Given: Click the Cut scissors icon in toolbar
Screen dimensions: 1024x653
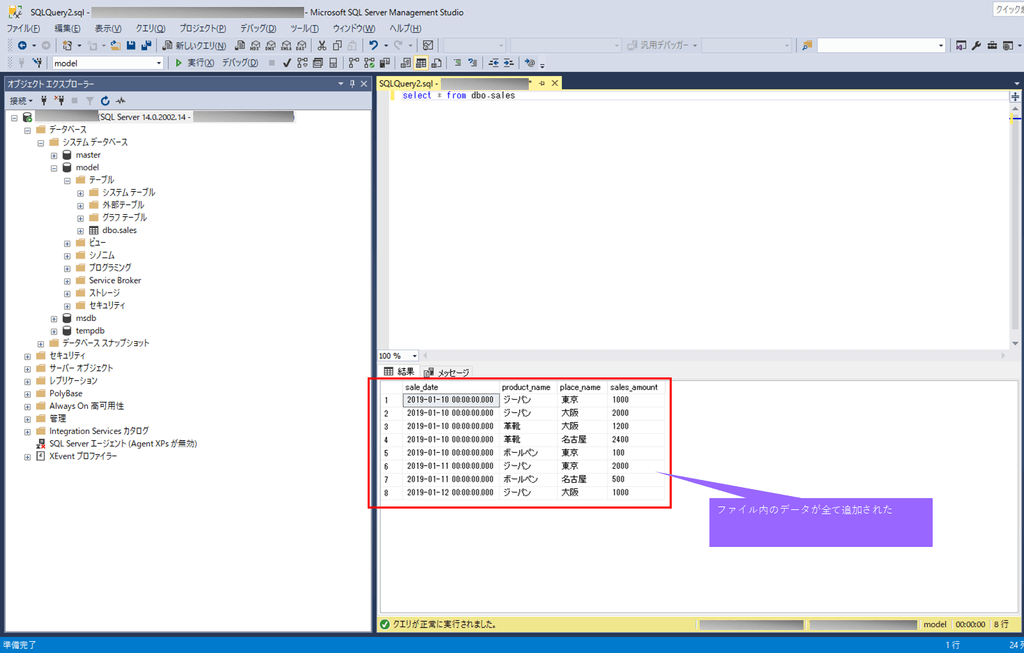Looking at the screenshot, I should click(x=322, y=45).
